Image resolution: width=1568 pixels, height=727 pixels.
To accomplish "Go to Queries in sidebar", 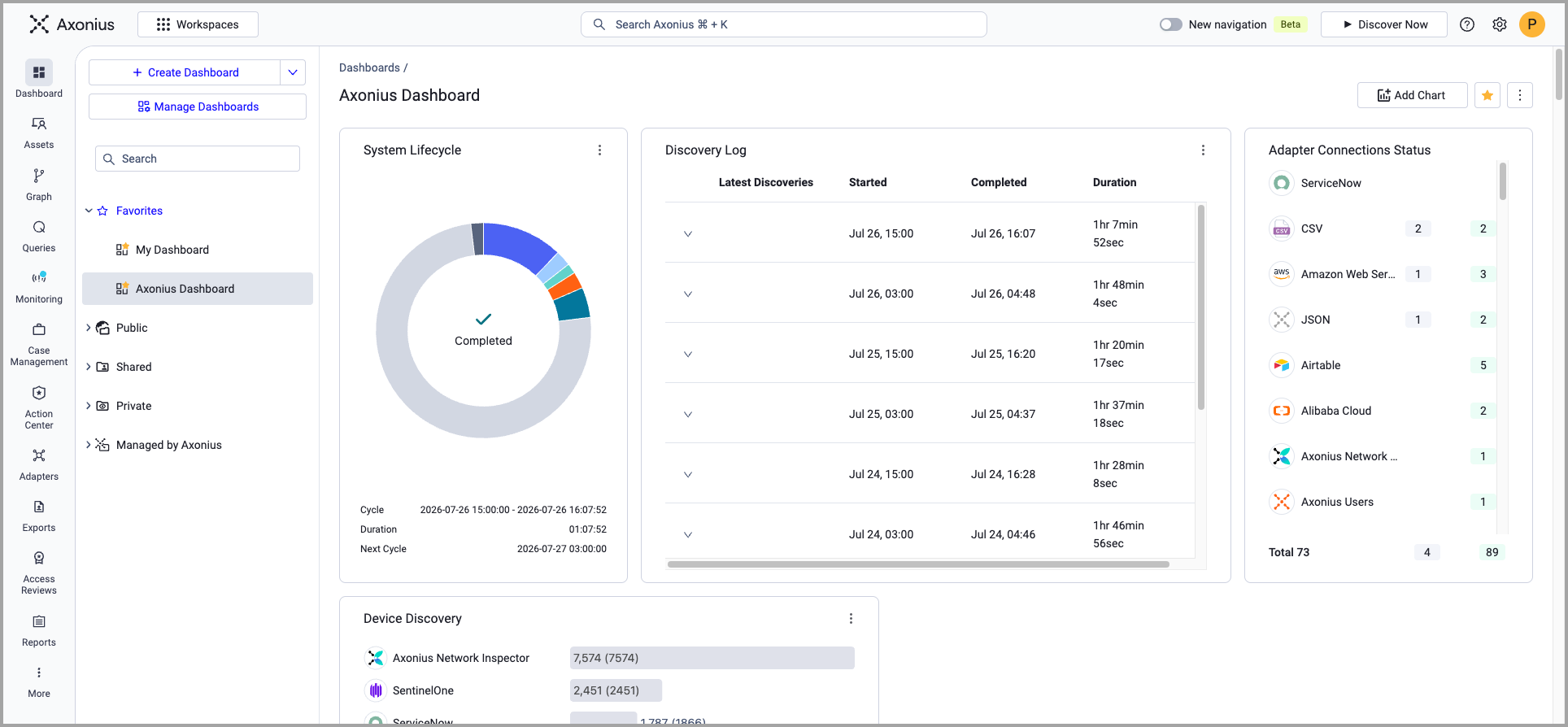I will pyautogui.click(x=38, y=236).
